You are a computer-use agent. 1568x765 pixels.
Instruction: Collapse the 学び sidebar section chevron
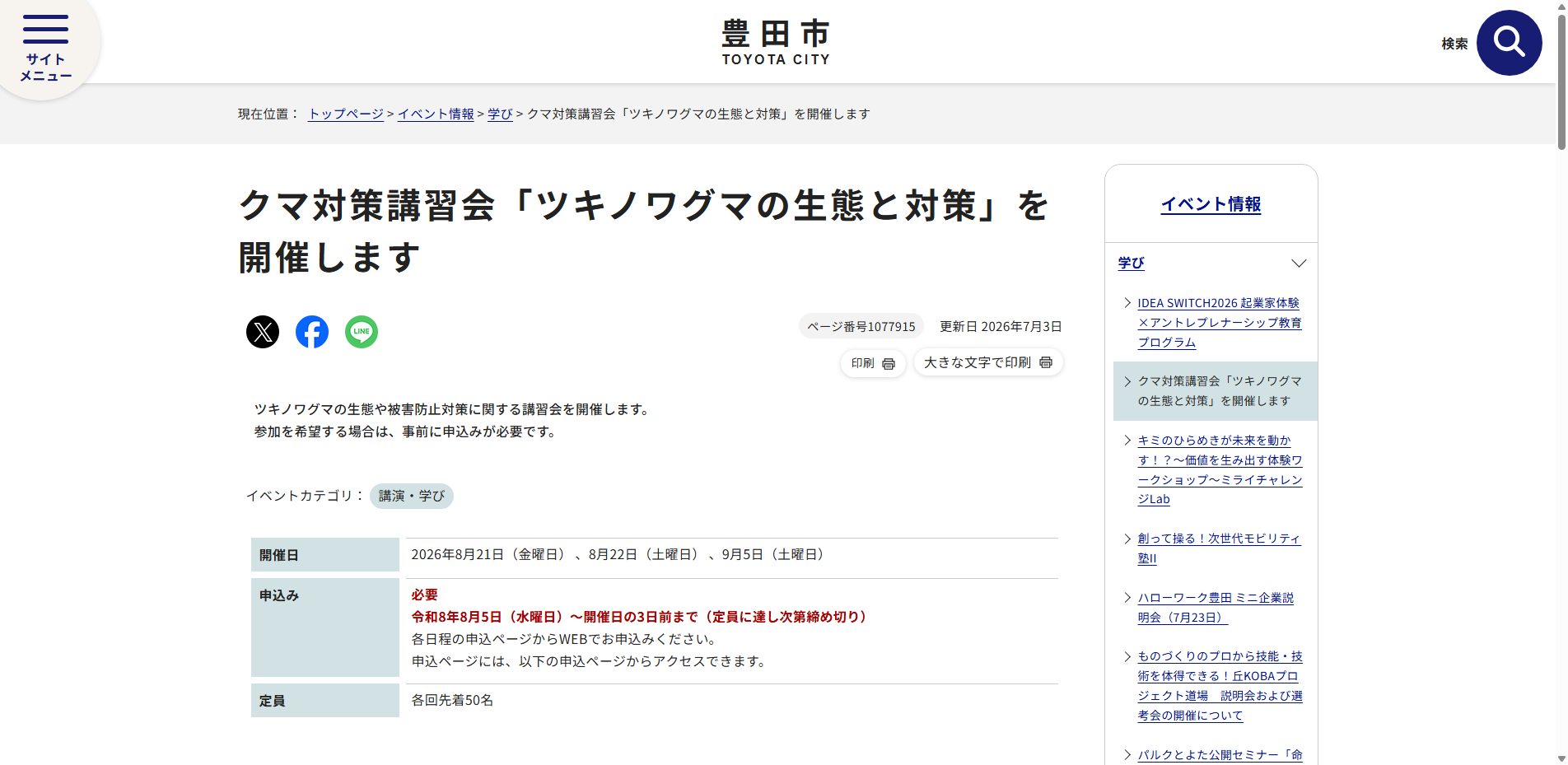point(1299,264)
